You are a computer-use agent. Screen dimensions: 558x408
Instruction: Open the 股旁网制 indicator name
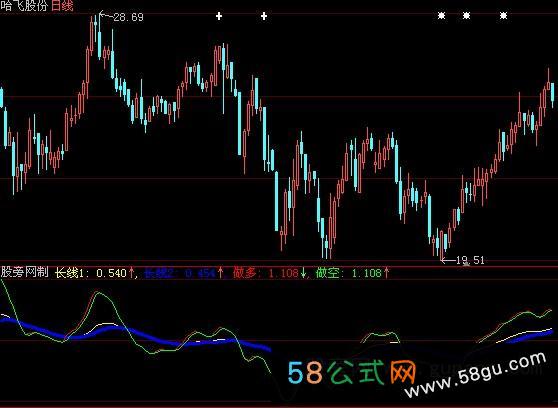(24, 272)
